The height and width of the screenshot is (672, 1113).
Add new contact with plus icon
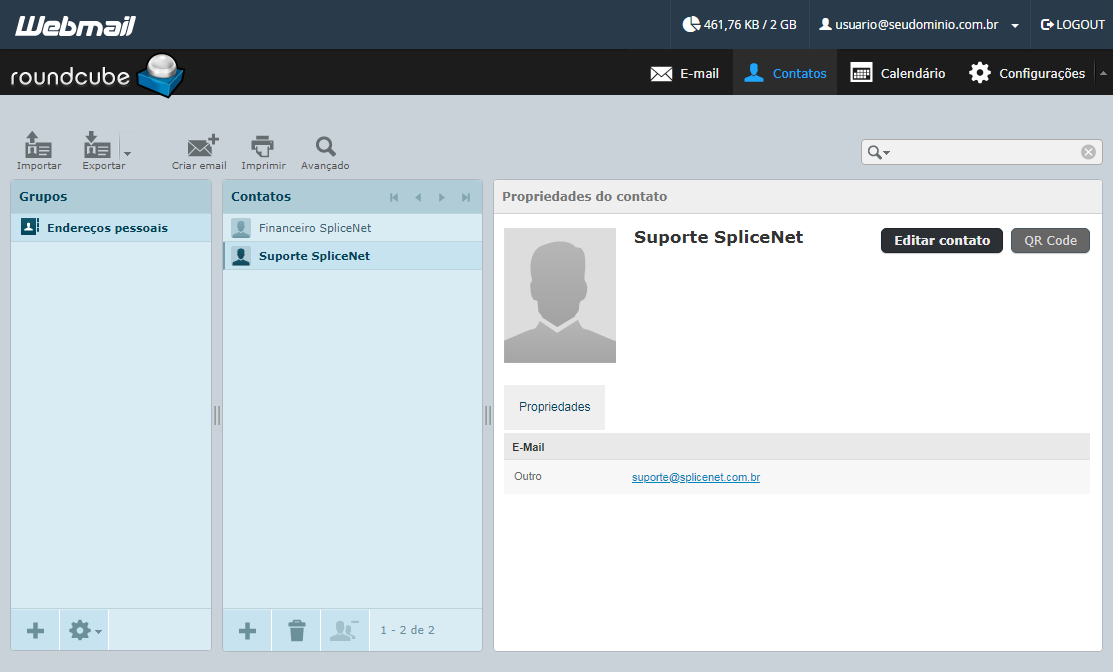[x=247, y=630]
